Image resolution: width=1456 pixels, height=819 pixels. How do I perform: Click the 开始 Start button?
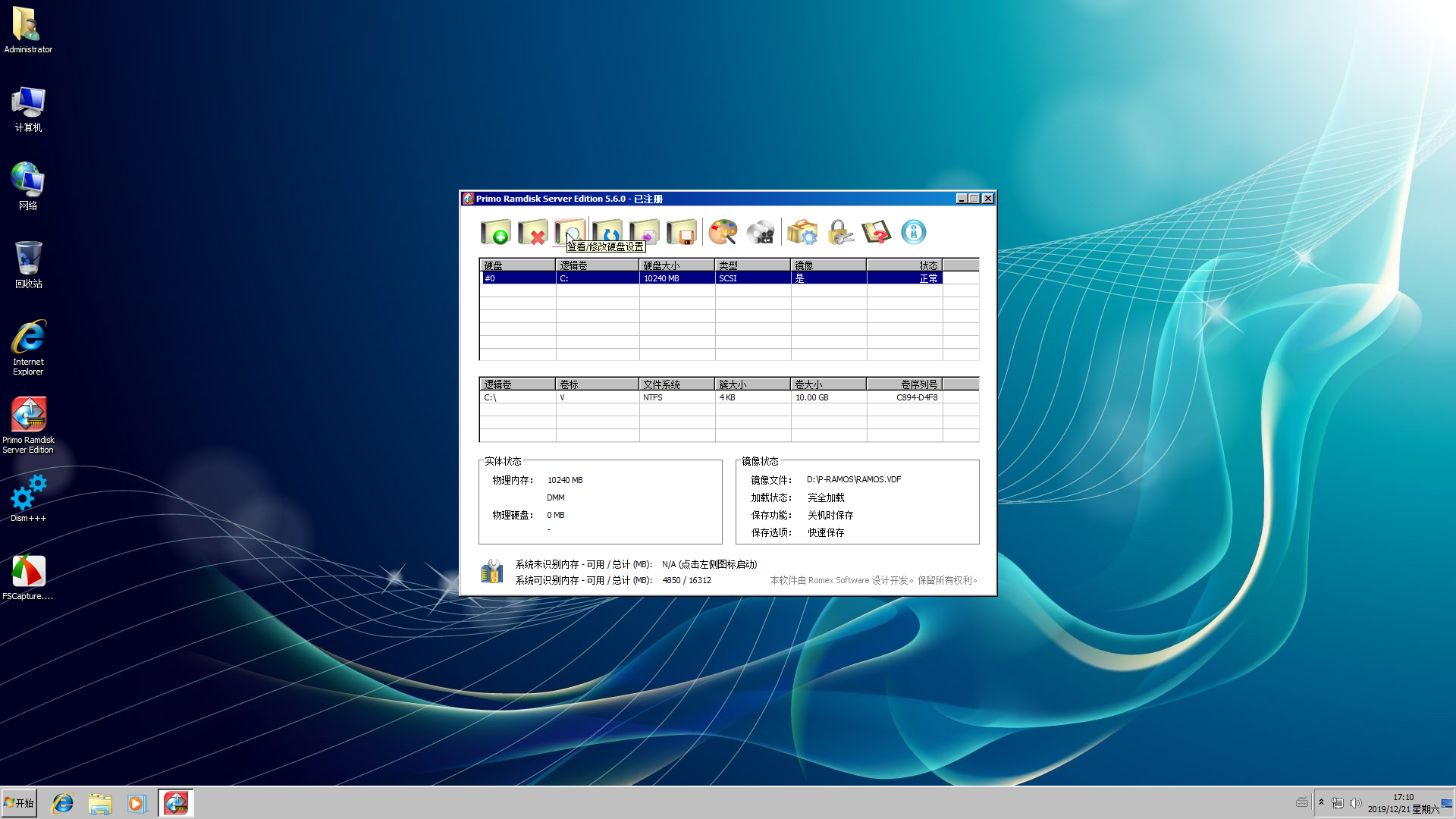click(19, 803)
